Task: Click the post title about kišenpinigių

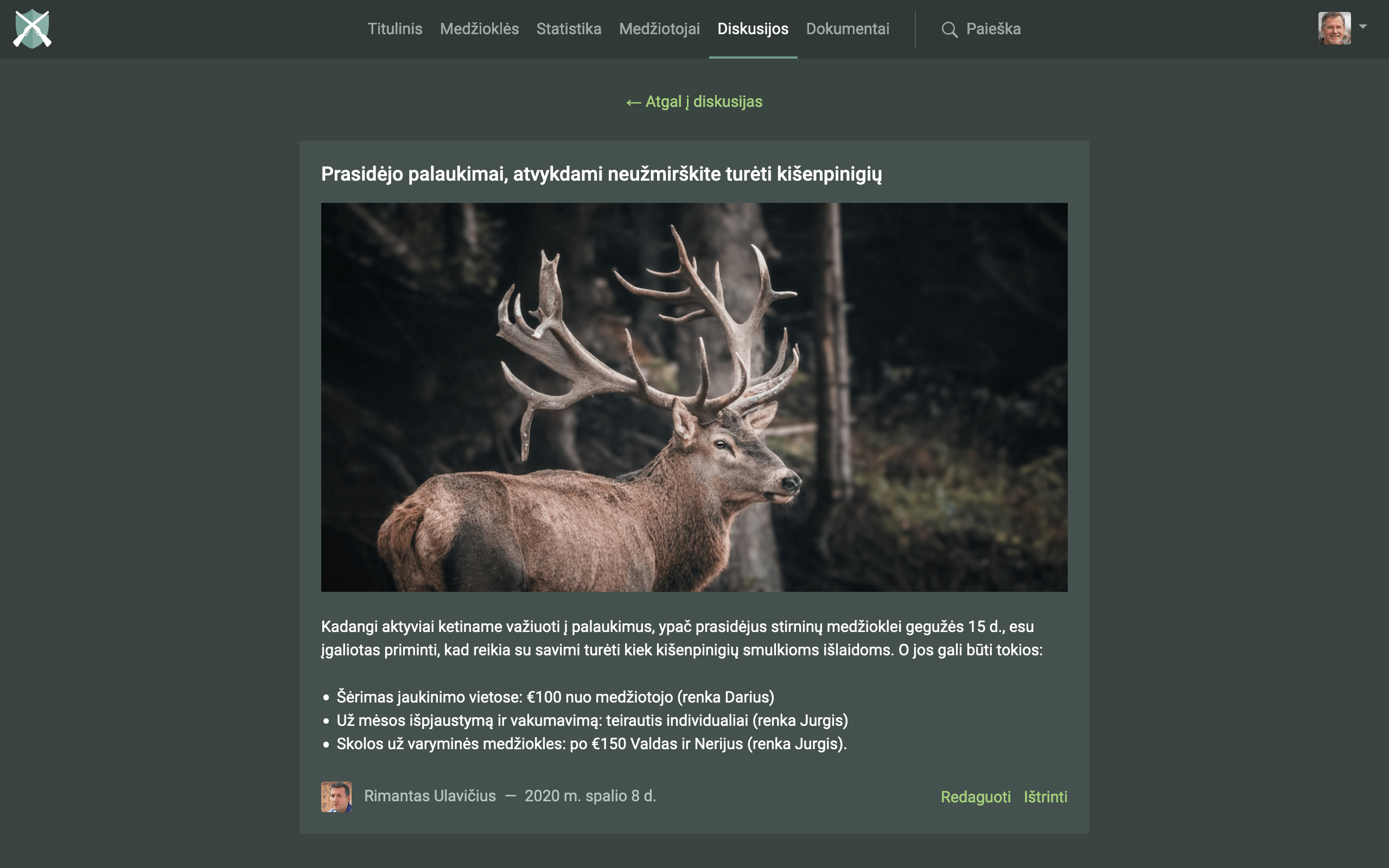Action: pyautogui.click(x=601, y=174)
